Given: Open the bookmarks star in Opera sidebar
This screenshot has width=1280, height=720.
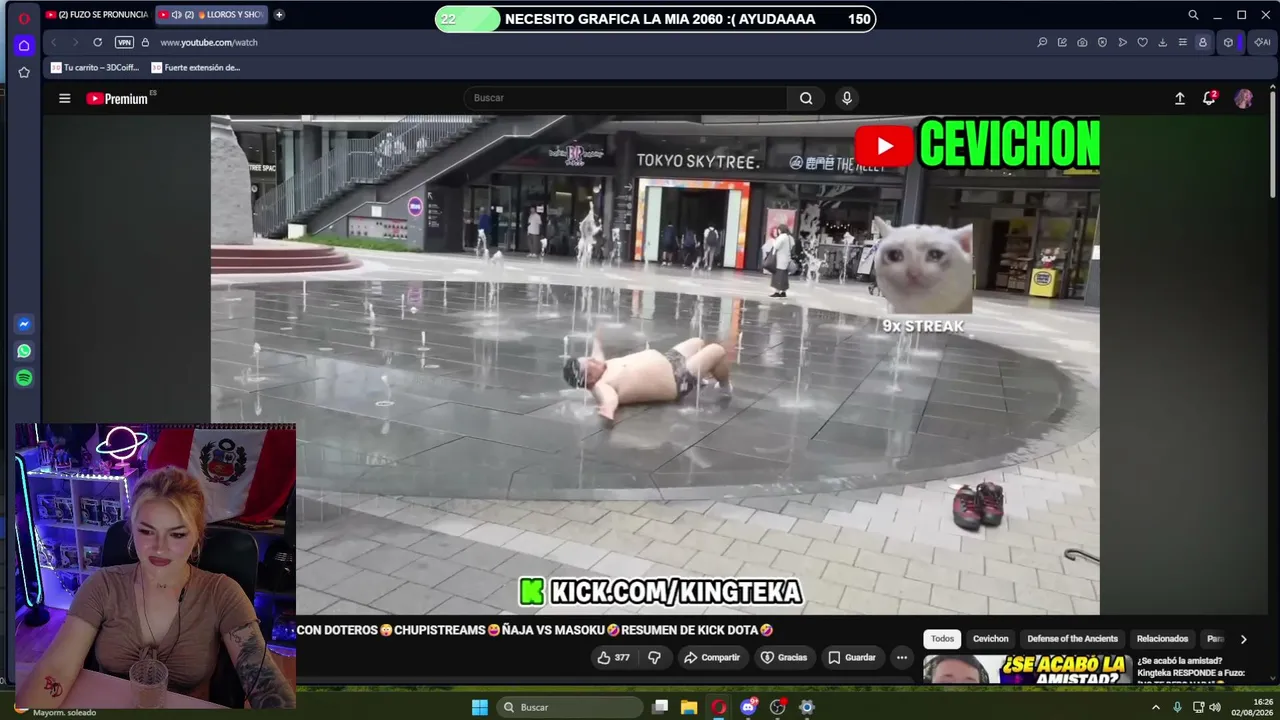Looking at the screenshot, I should 24,72.
